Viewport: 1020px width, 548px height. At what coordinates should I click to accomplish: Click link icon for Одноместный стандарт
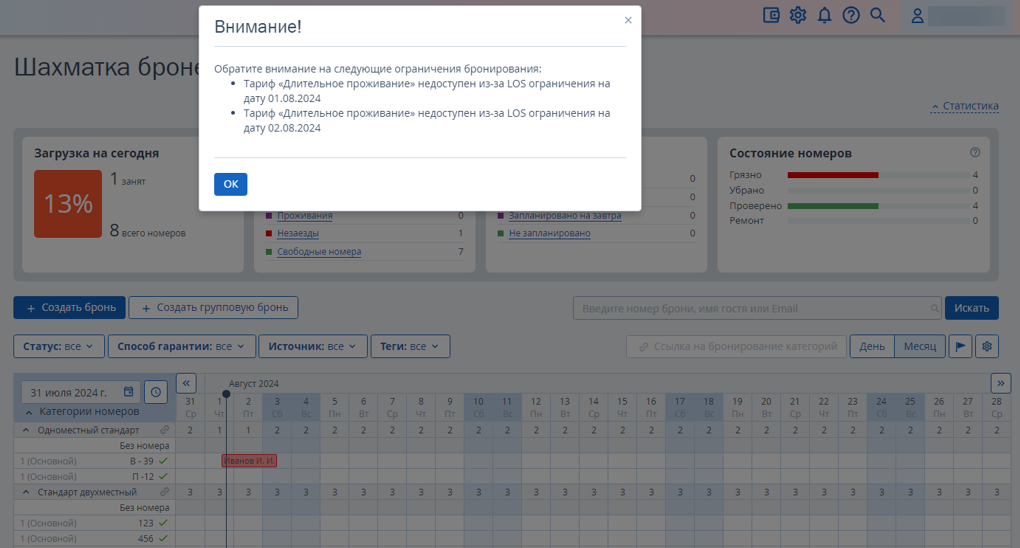point(165,430)
